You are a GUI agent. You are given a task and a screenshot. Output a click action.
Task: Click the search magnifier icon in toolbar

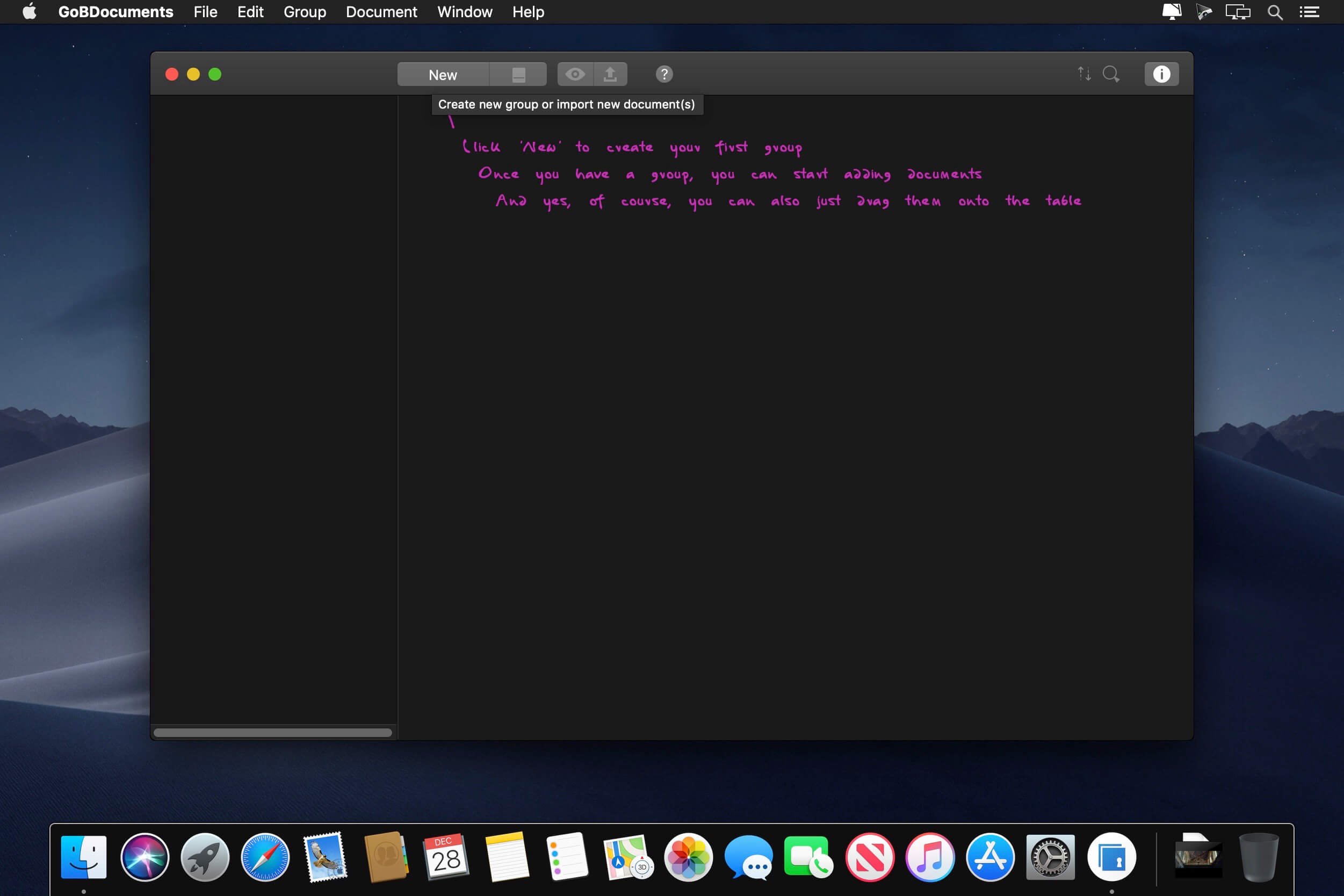[1112, 74]
